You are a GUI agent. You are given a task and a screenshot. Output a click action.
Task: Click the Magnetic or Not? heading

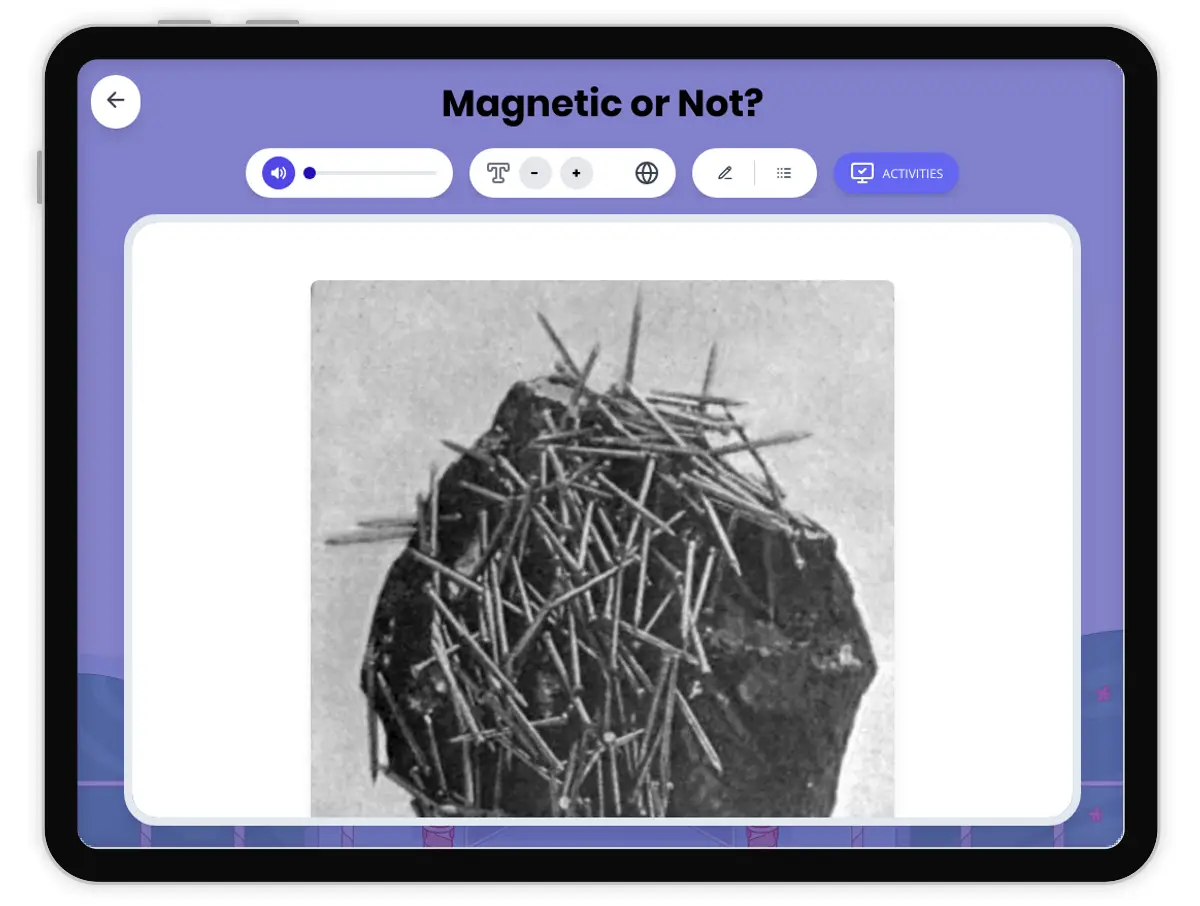pyautogui.click(x=601, y=103)
